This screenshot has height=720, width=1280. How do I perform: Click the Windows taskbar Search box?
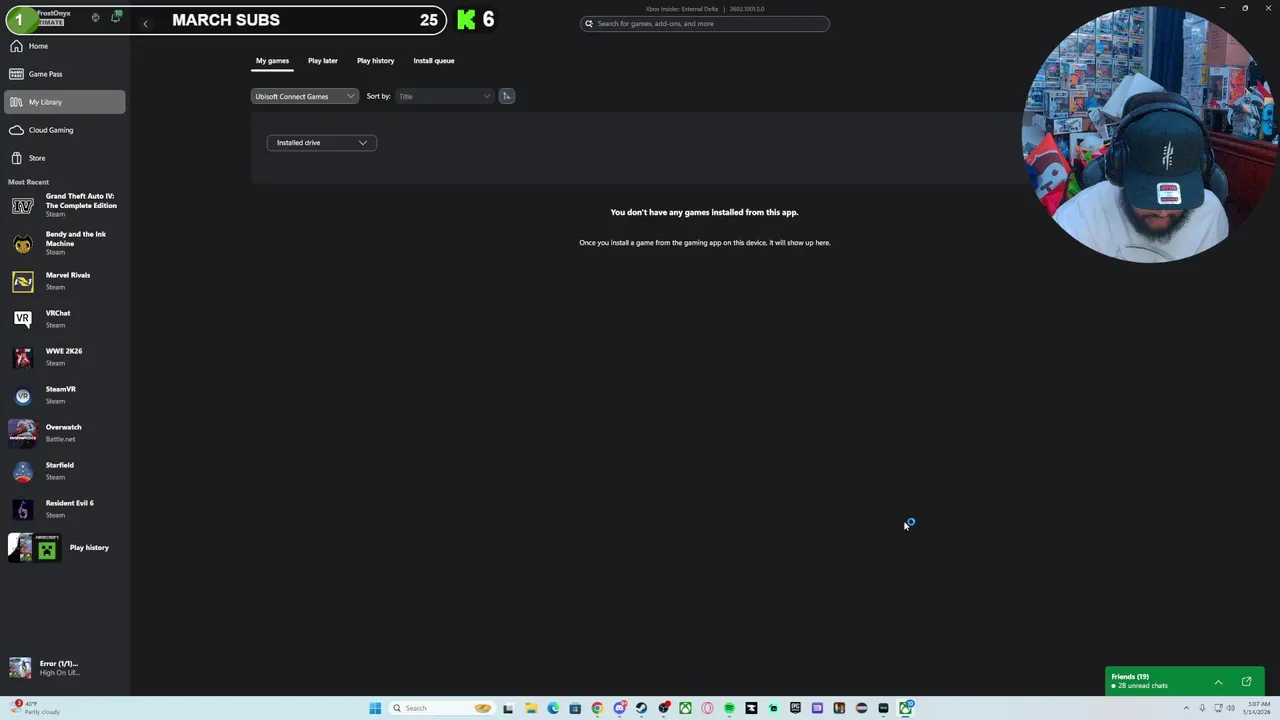pyautogui.click(x=442, y=708)
